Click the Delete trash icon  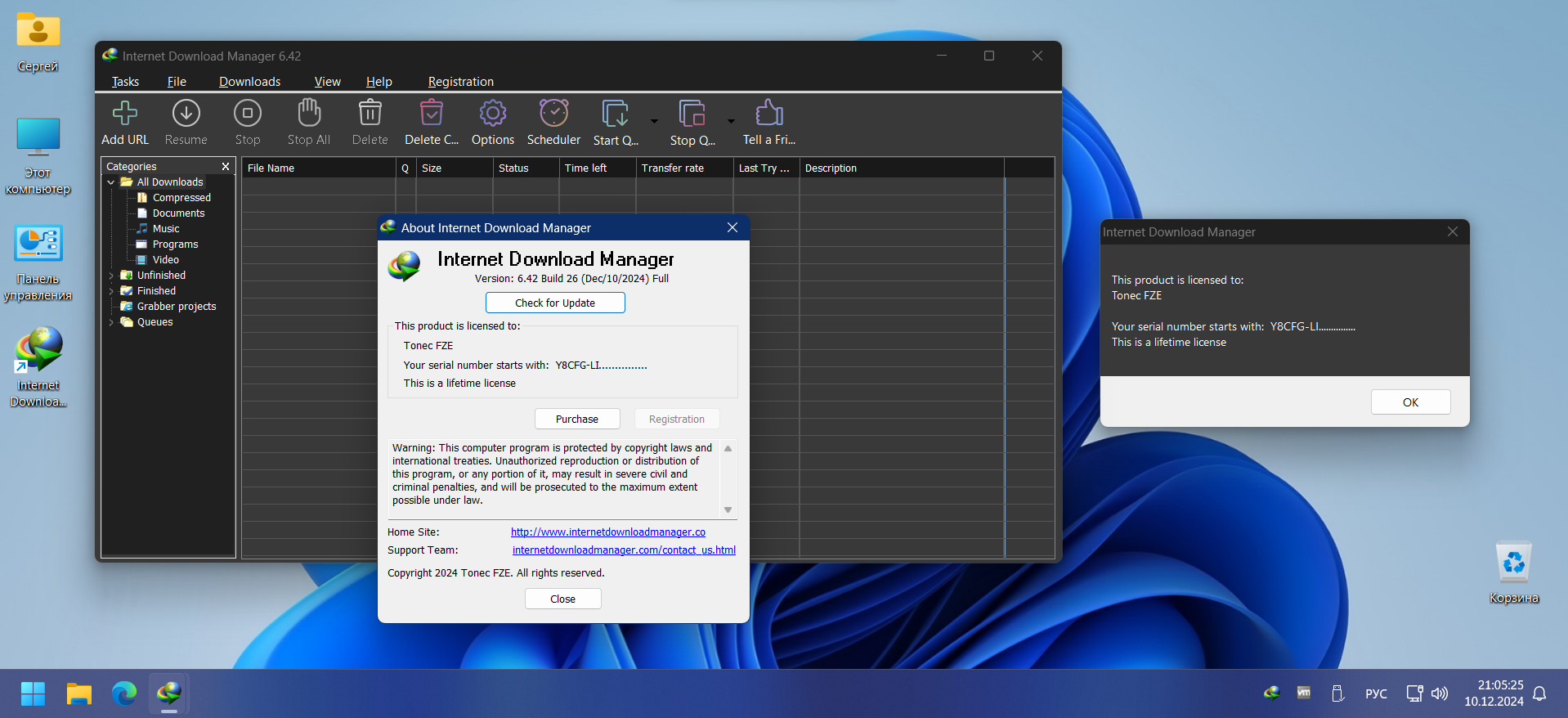coord(370,114)
